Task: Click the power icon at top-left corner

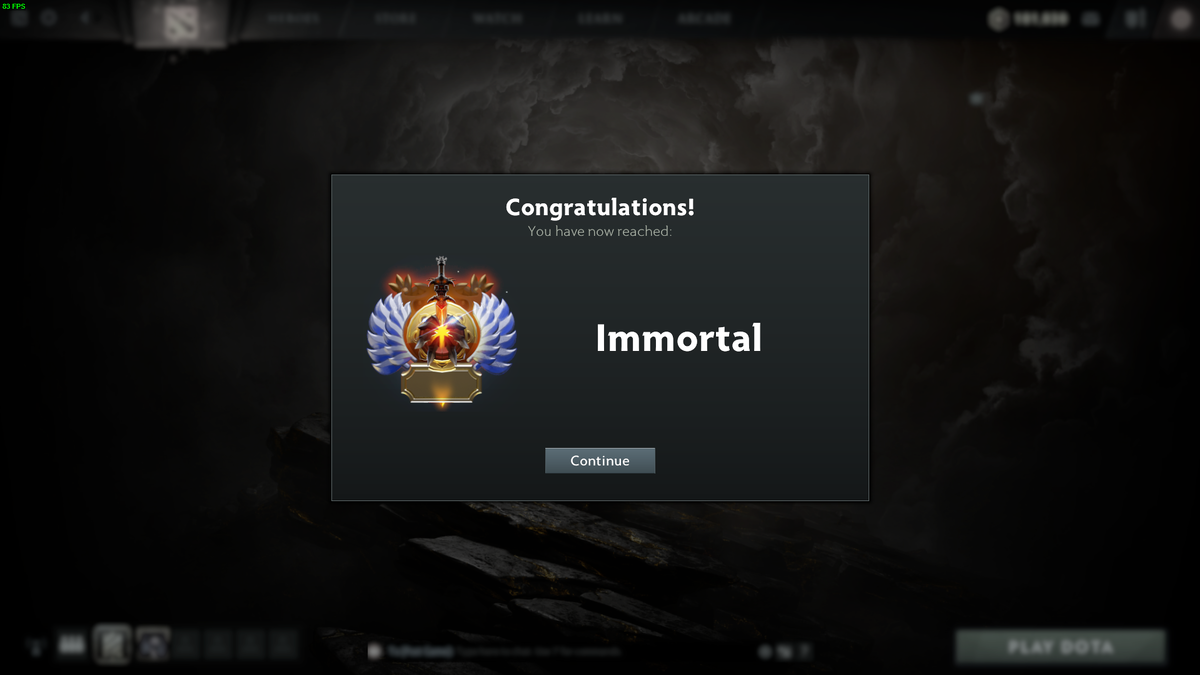Action: point(18,20)
